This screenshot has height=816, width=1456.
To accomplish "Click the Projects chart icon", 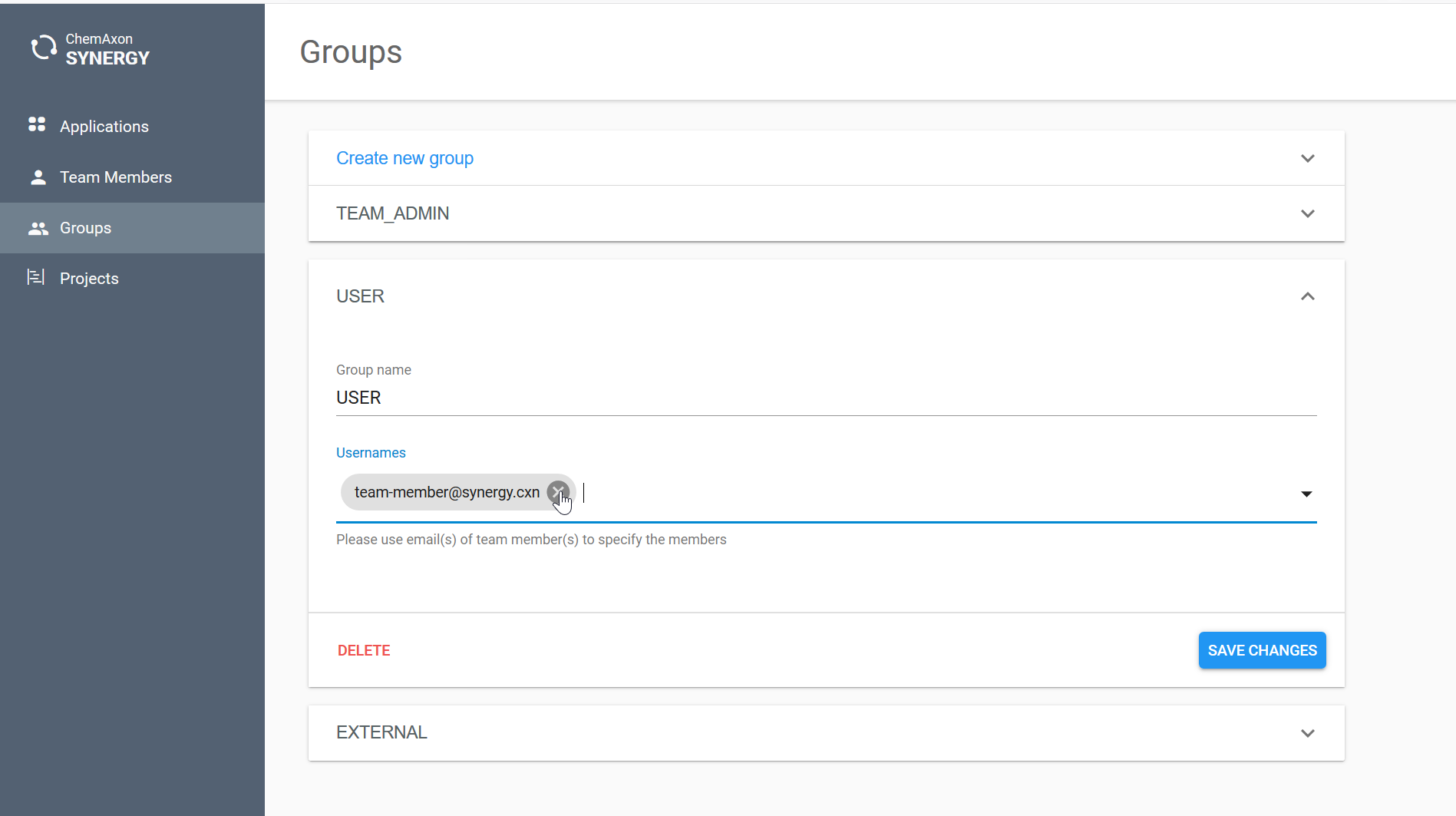I will (x=36, y=277).
